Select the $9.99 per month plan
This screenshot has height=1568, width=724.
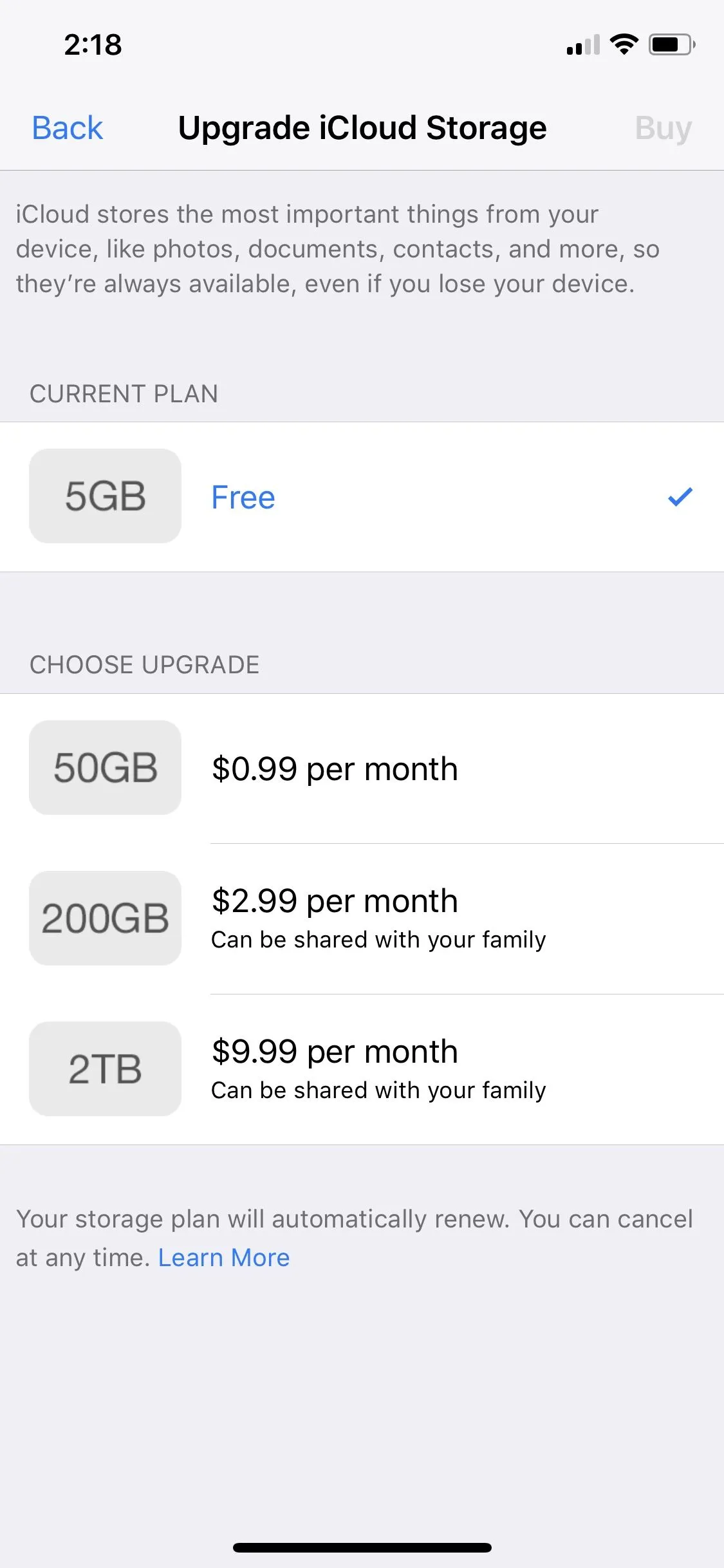[335, 1051]
